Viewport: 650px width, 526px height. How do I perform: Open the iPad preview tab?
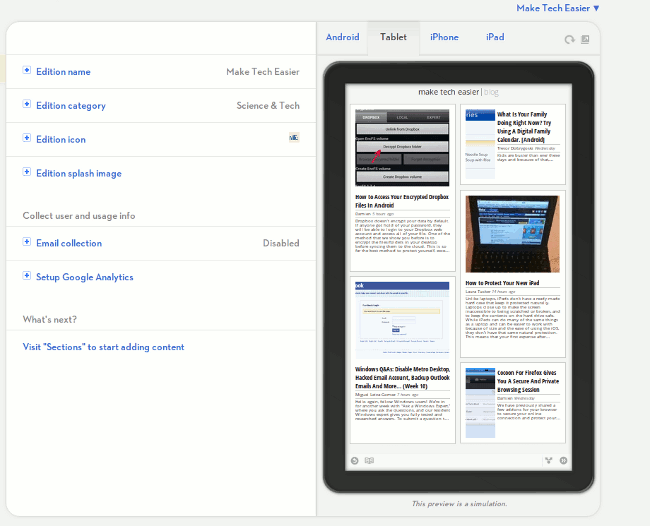(x=495, y=37)
